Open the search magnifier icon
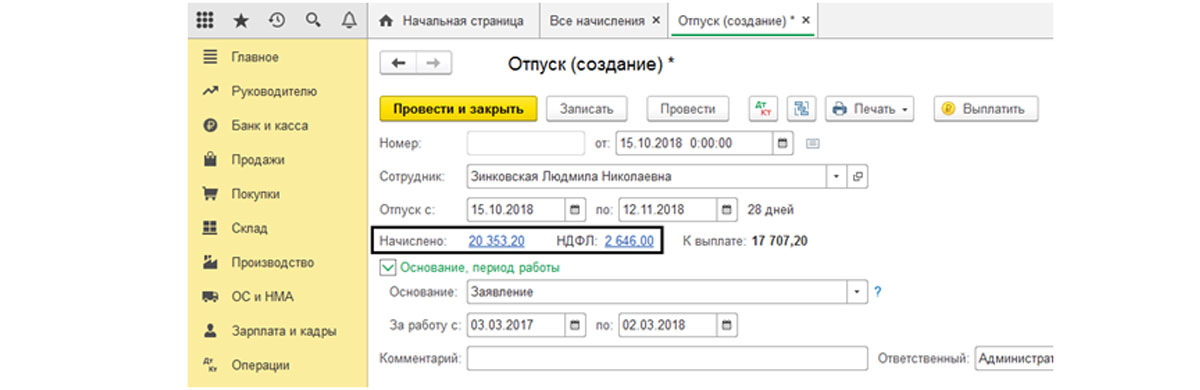This screenshot has height=390, width=1200. (313, 20)
